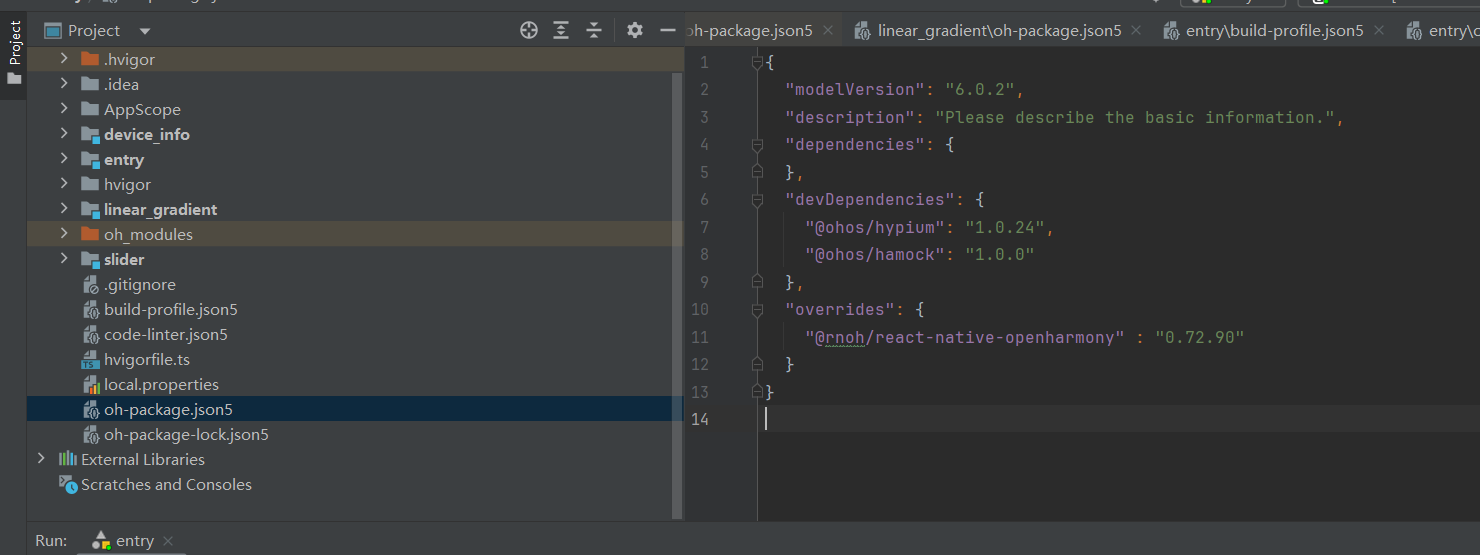Expand the entry module folder
The width and height of the screenshot is (1480, 555).
tap(64, 159)
